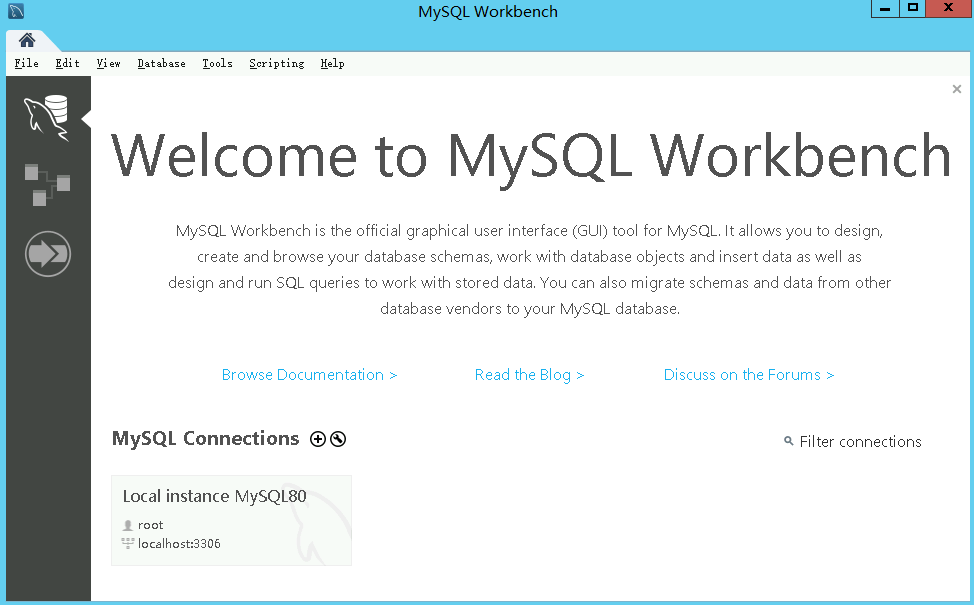Click the root user text in connection tile
Screen dimensions: 974x605
tap(150, 525)
